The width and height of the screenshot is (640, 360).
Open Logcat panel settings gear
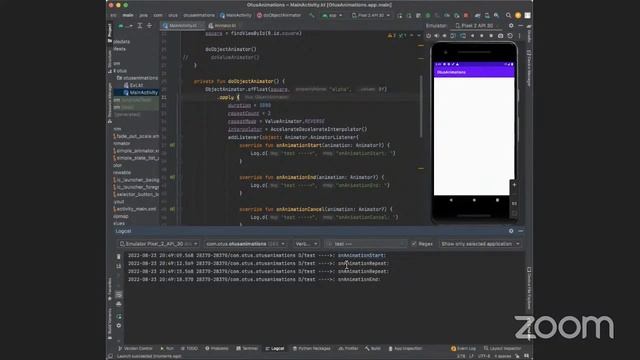tap(511, 231)
